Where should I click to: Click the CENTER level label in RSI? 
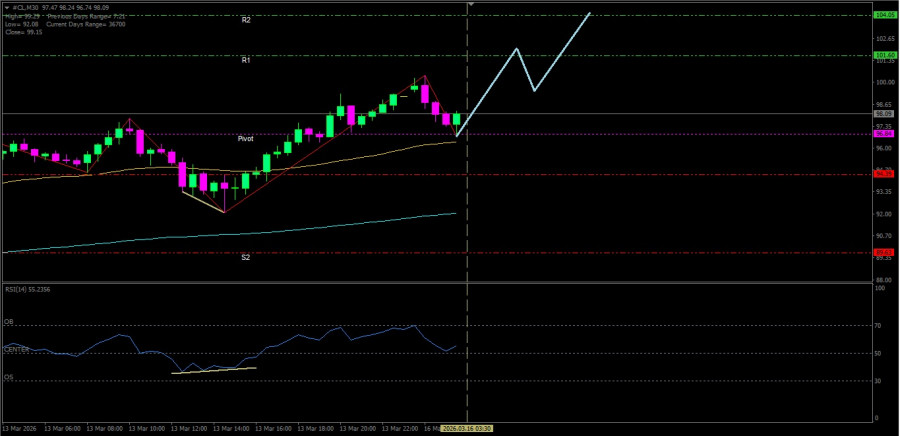click(x=17, y=349)
